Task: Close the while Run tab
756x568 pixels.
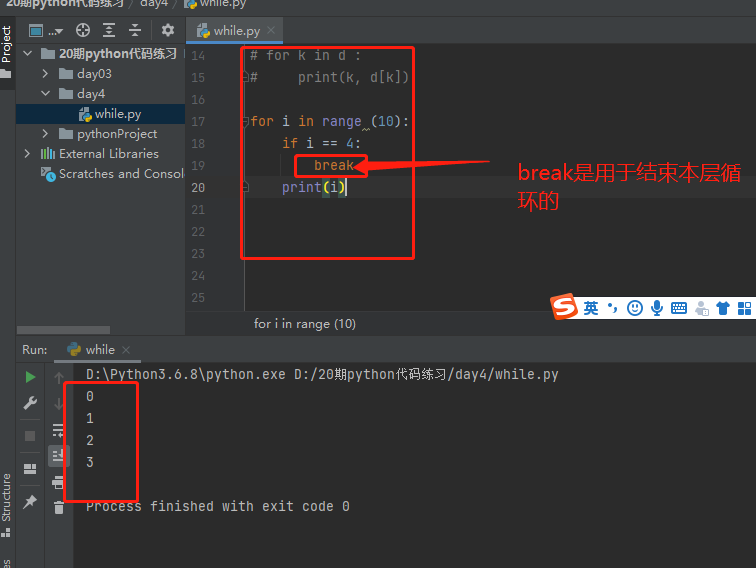Action: point(126,350)
